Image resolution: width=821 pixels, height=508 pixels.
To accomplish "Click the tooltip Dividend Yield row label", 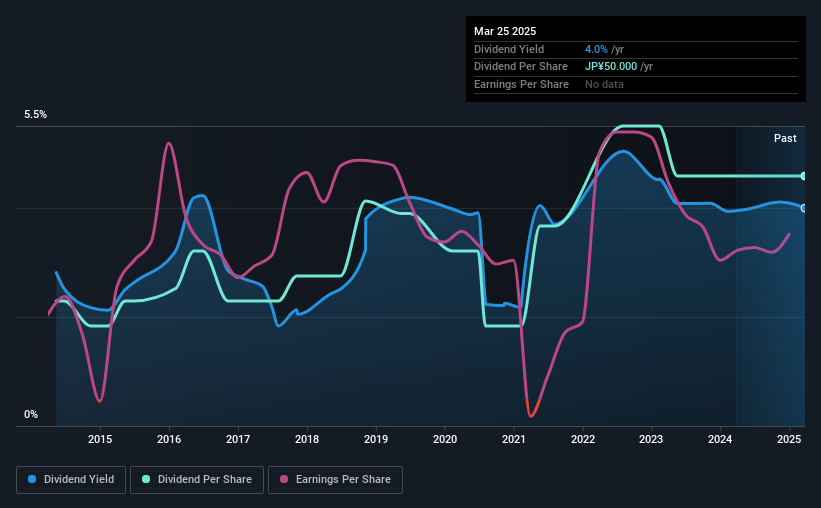I will click(x=509, y=49).
